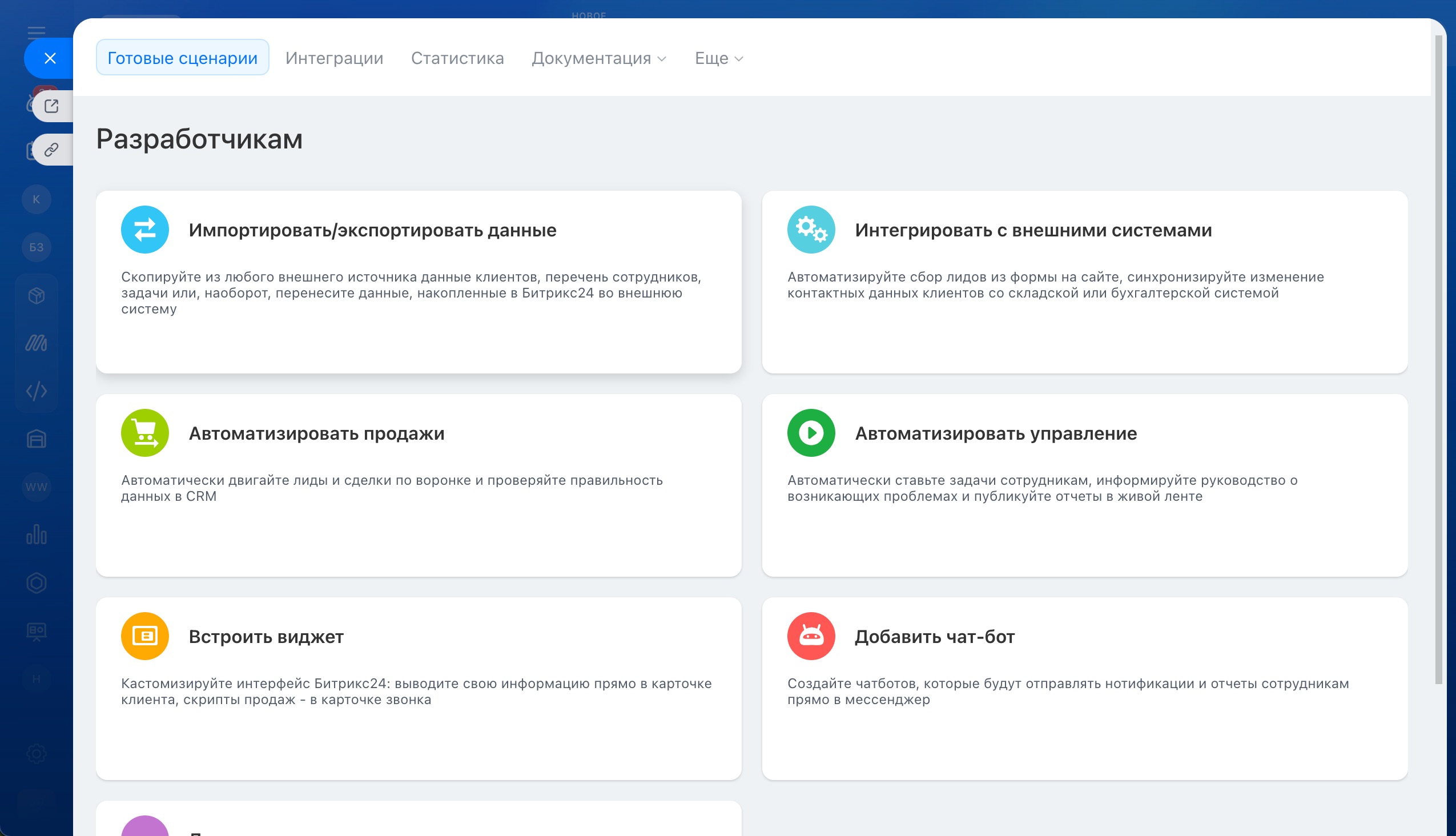Open Встроить виджет scenario title

point(266,637)
